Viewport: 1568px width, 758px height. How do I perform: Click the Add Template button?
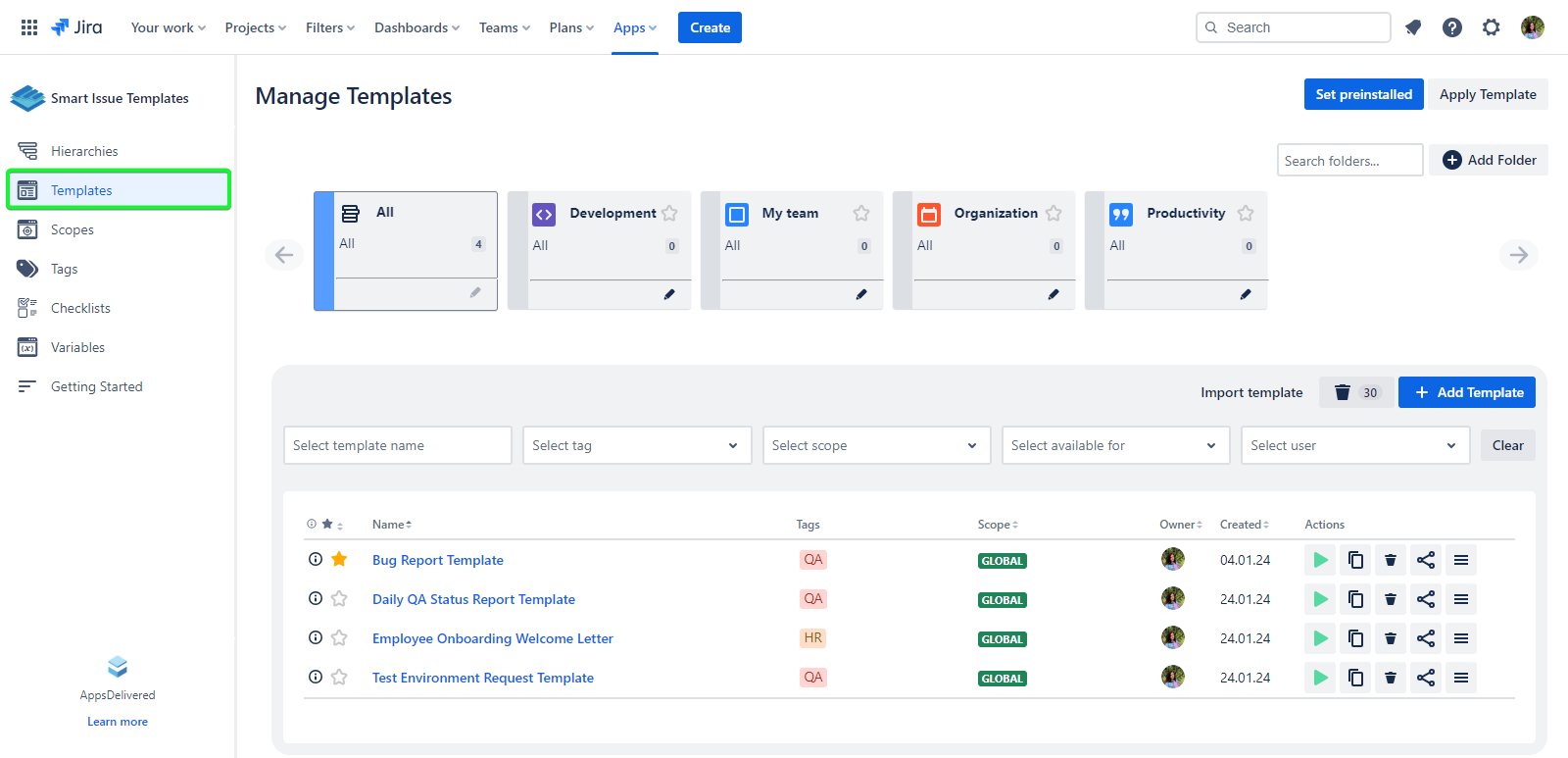coord(1467,392)
